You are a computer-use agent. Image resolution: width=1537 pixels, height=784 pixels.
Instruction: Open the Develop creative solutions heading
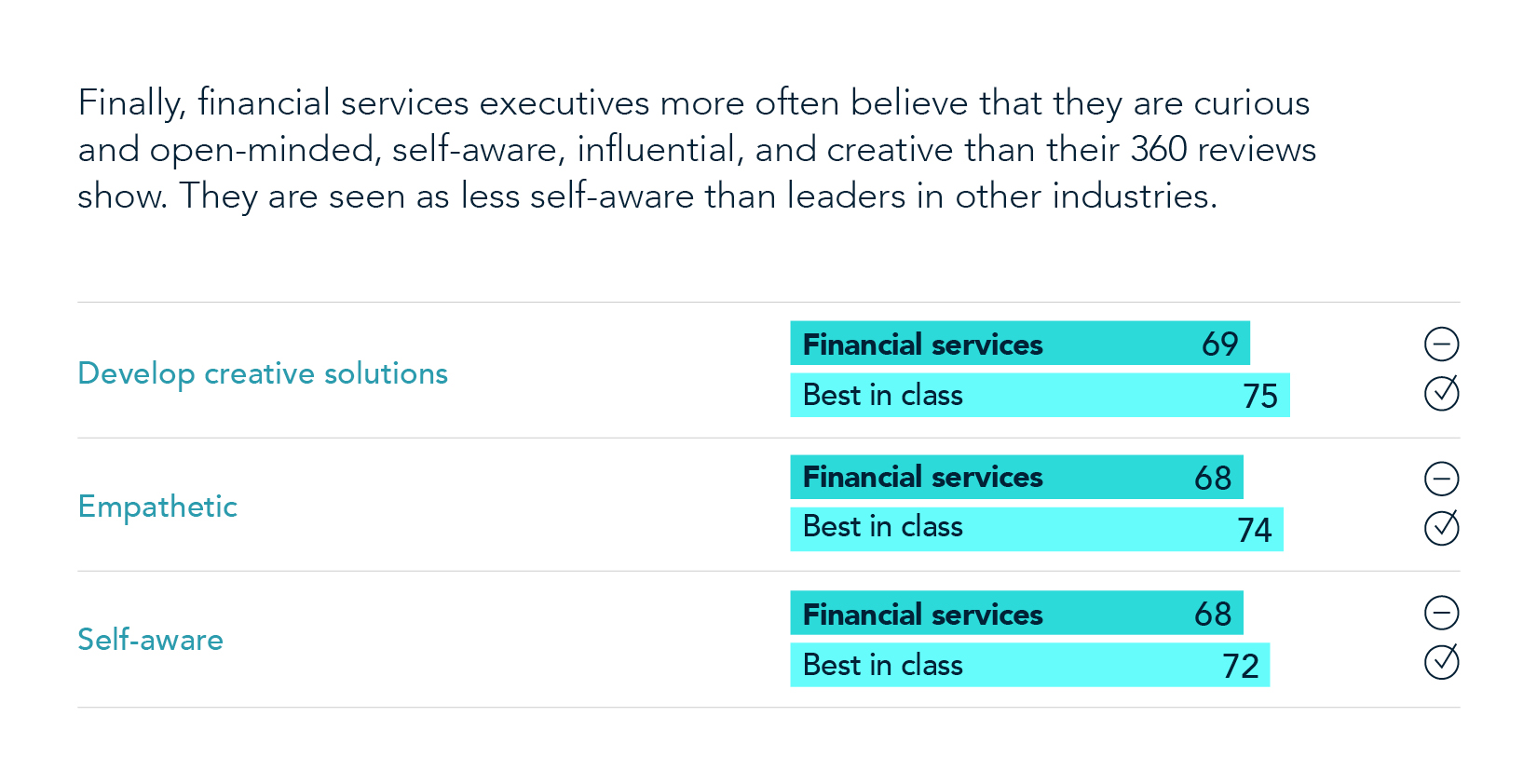coord(263,373)
